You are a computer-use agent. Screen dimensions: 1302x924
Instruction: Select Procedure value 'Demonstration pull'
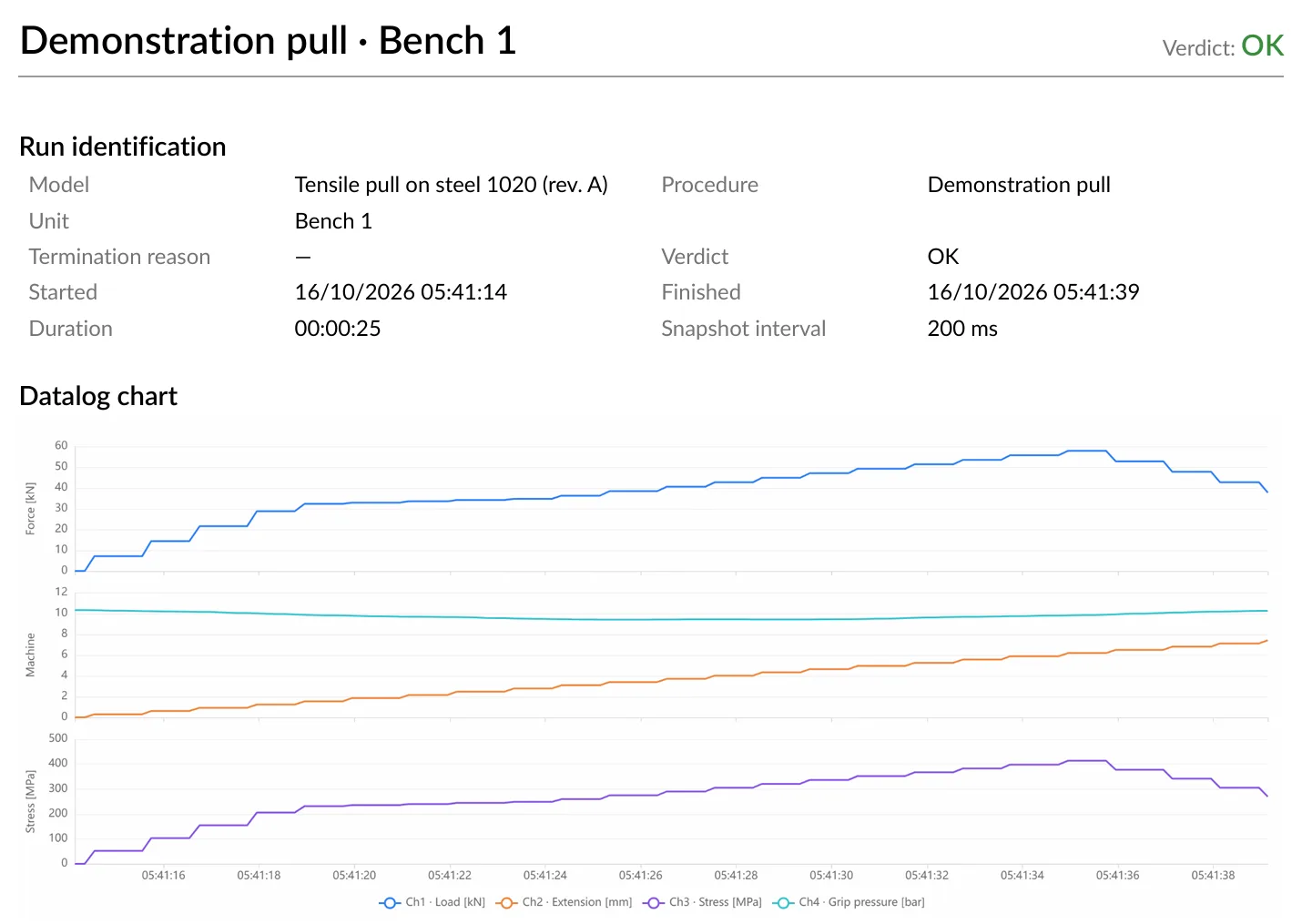click(x=1019, y=185)
